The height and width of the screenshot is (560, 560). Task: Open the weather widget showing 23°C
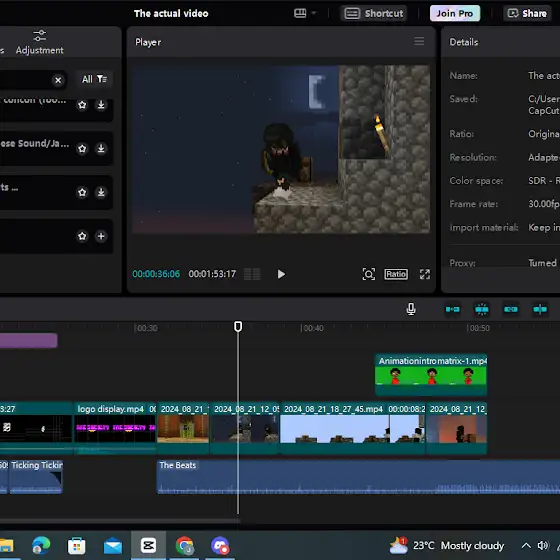tap(446, 546)
